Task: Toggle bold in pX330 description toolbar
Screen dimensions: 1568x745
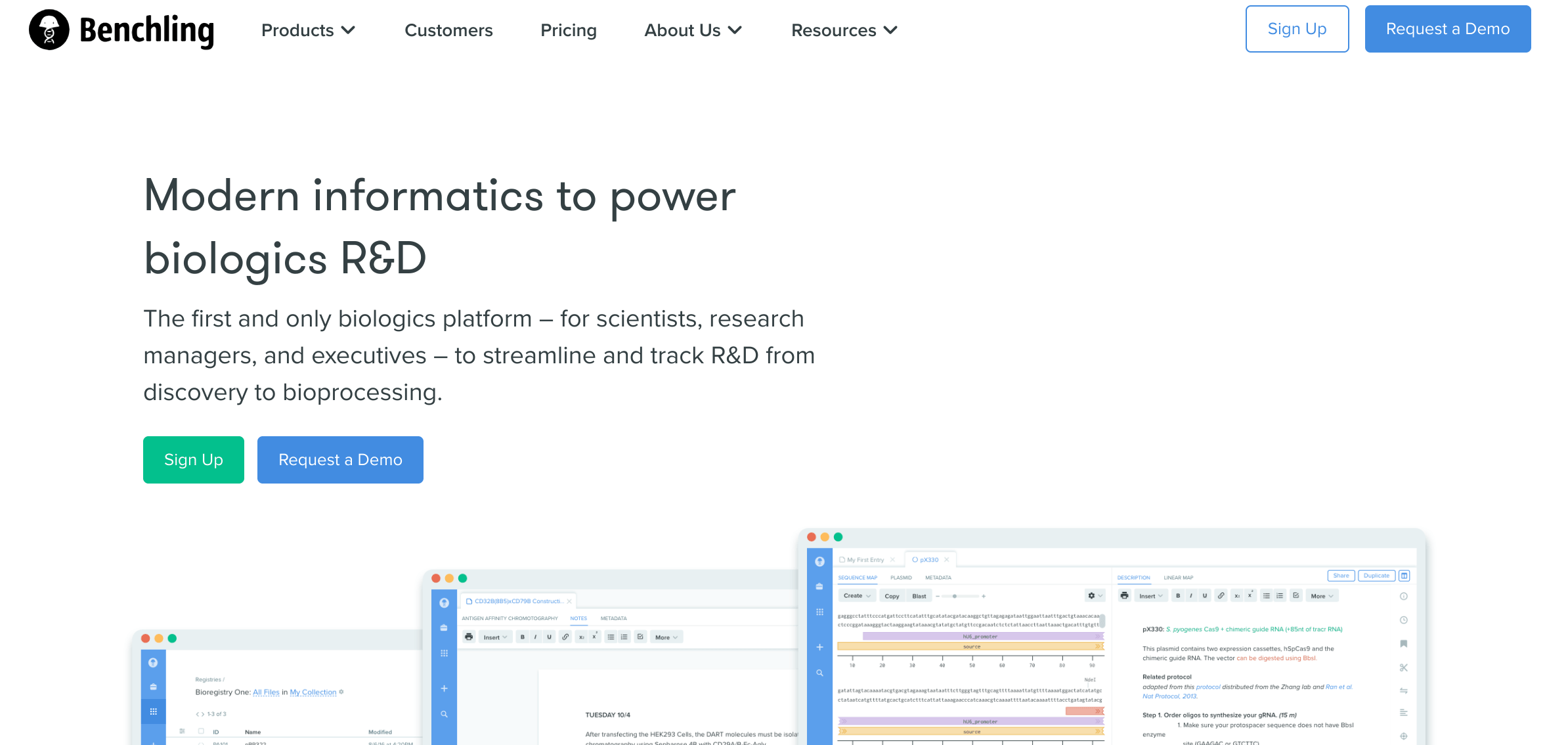Action: click(1178, 596)
